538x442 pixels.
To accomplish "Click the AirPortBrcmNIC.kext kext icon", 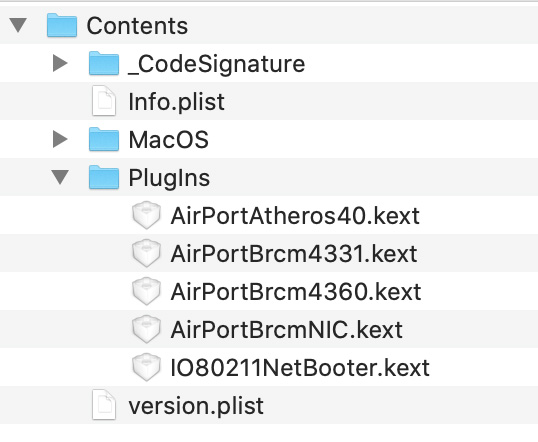I will (146, 329).
